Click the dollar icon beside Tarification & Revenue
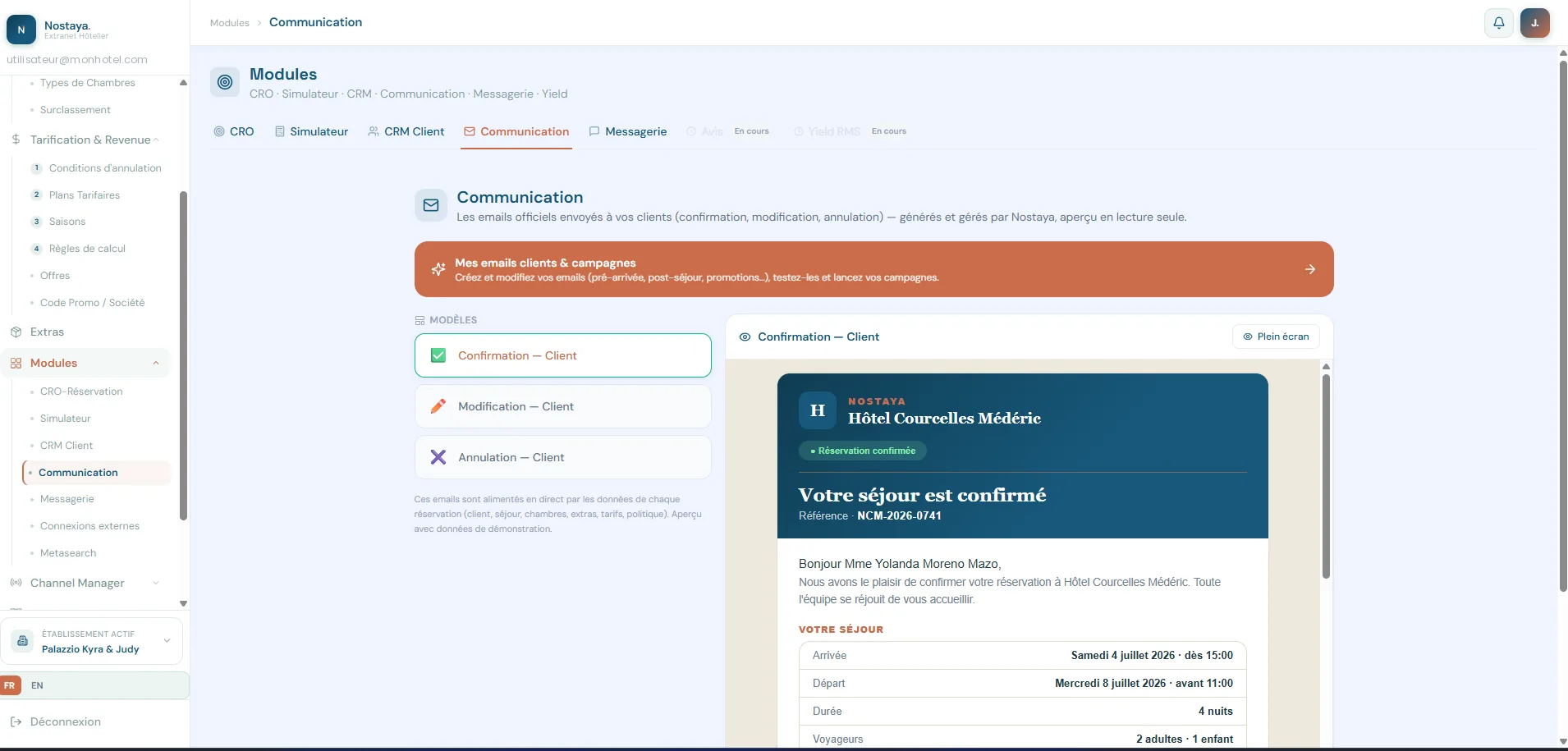Screen dimensions: 1568x751 tap(16, 140)
